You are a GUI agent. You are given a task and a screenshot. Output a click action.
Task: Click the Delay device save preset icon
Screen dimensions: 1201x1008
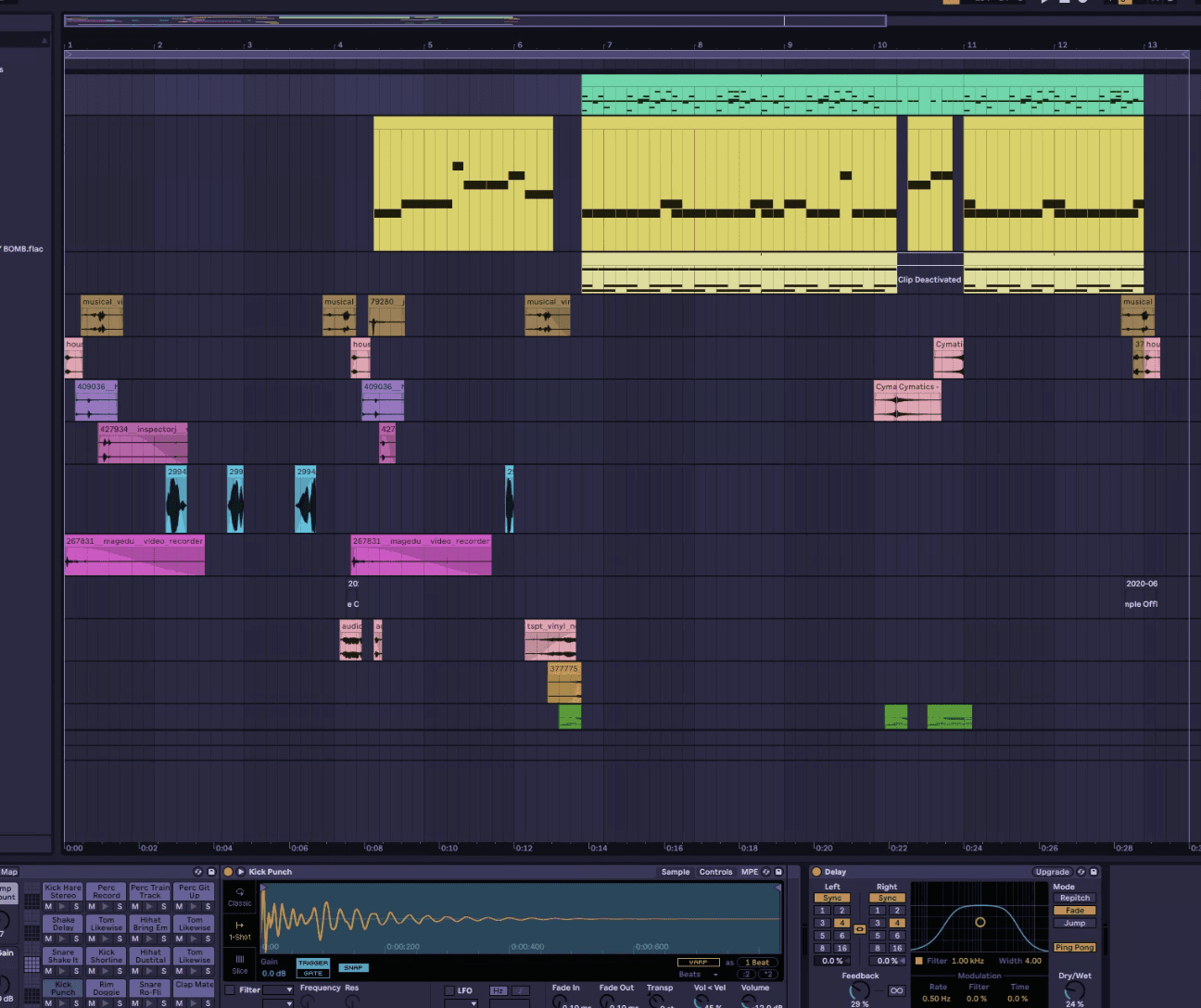pyautogui.click(x=1094, y=872)
